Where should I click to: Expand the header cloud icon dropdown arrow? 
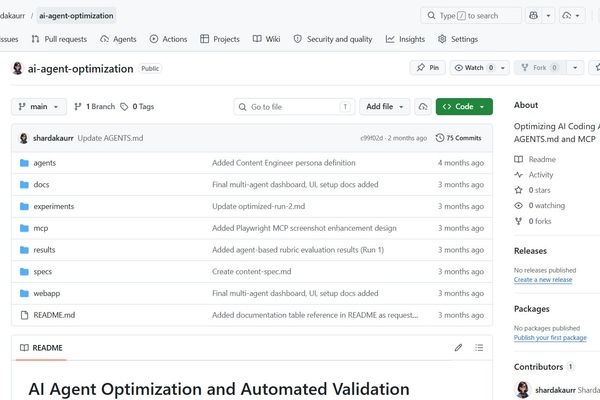(577, 16)
